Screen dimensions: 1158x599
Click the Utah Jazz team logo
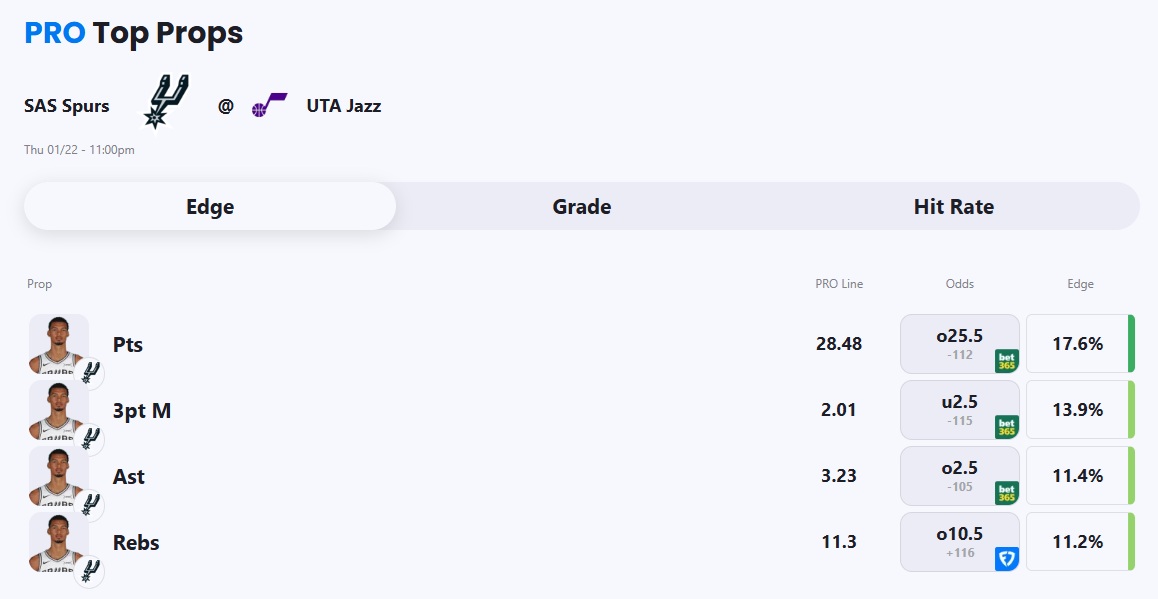269,105
